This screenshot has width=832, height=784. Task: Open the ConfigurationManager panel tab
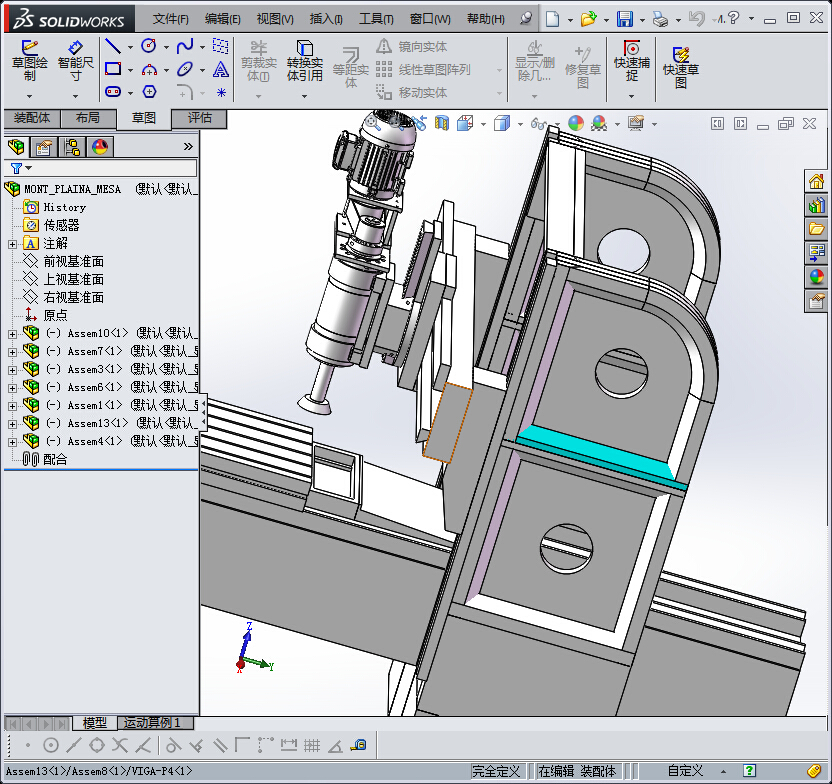(72, 147)
